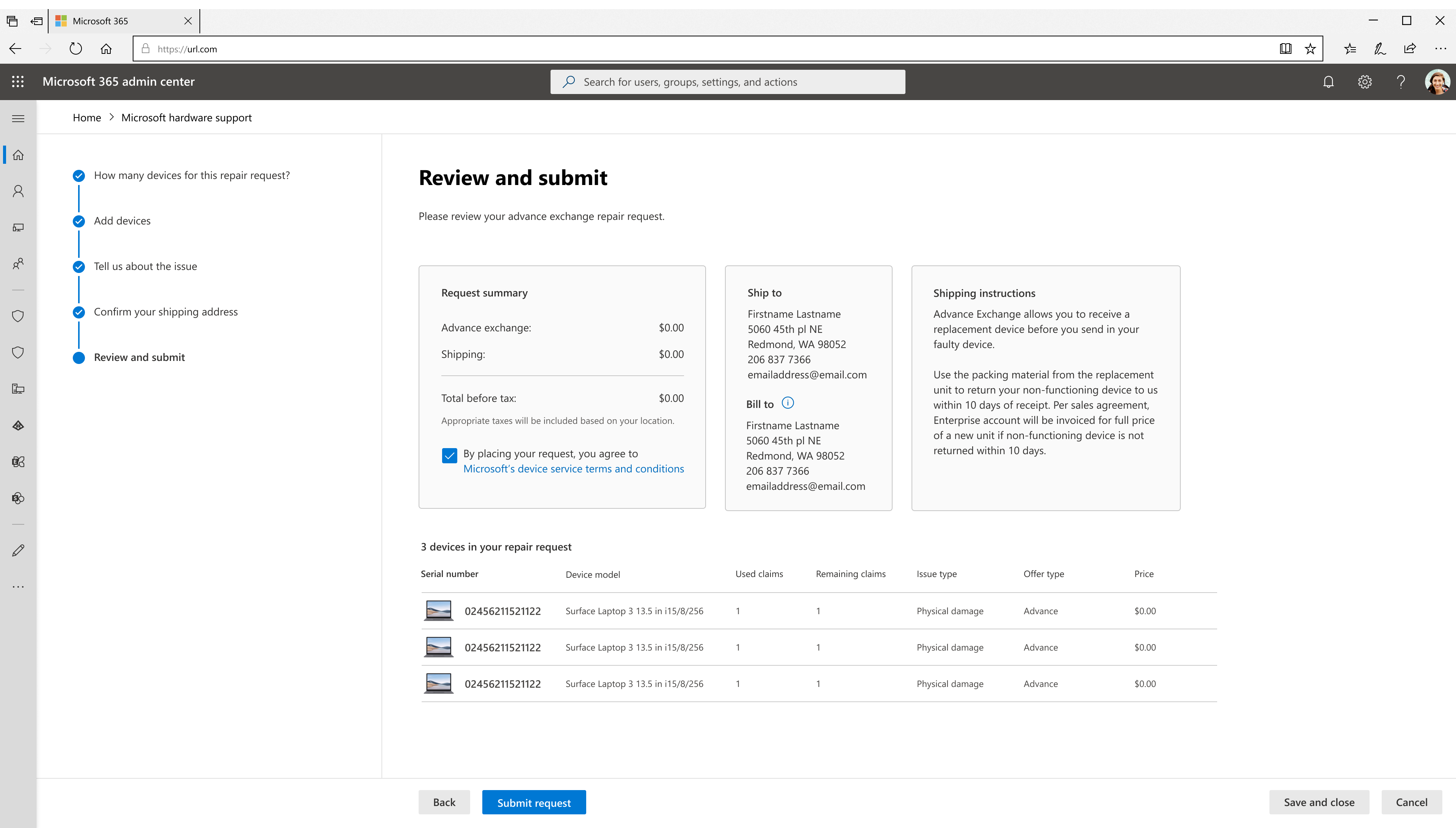Uncheck the terms agreement checkbox
1456x828 pixels.
click(x=449, y=456)
